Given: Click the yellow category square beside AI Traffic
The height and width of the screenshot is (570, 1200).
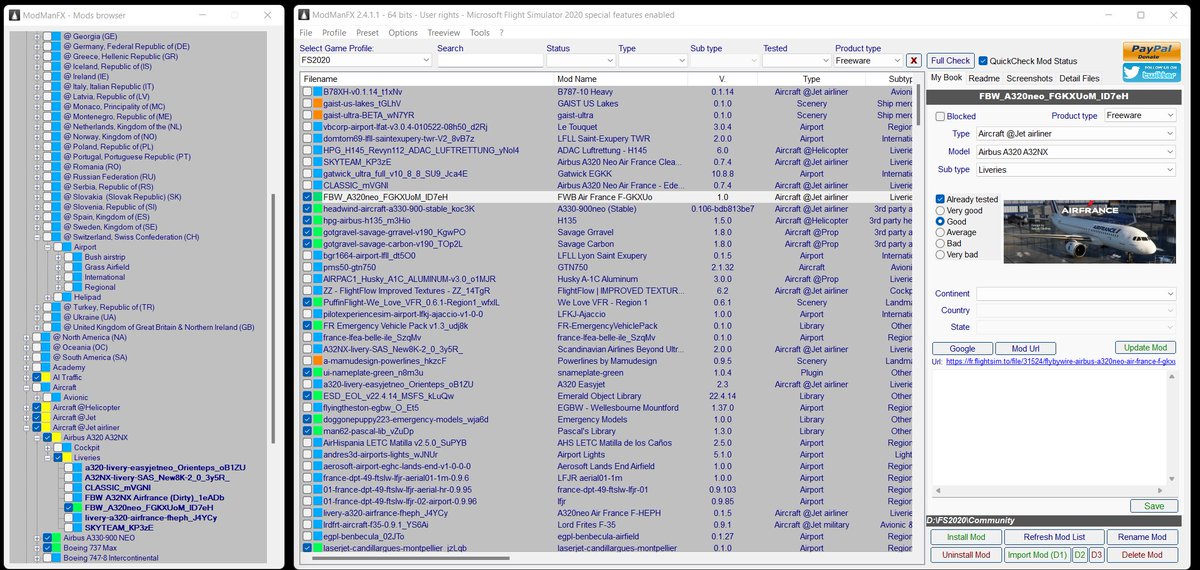Looking at the screenshot, I should (48, 377).
